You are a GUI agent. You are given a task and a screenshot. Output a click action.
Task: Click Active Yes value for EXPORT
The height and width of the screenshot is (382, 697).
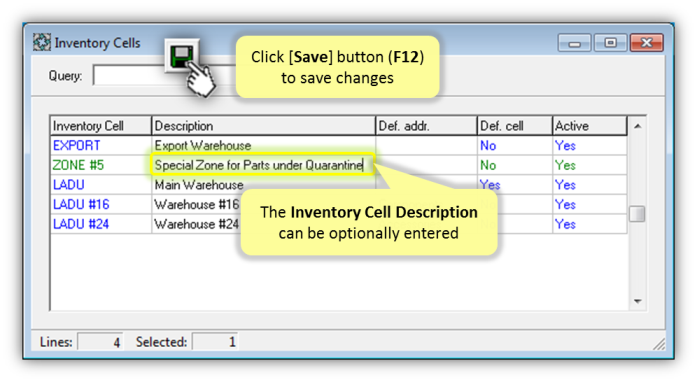(590, 145)
